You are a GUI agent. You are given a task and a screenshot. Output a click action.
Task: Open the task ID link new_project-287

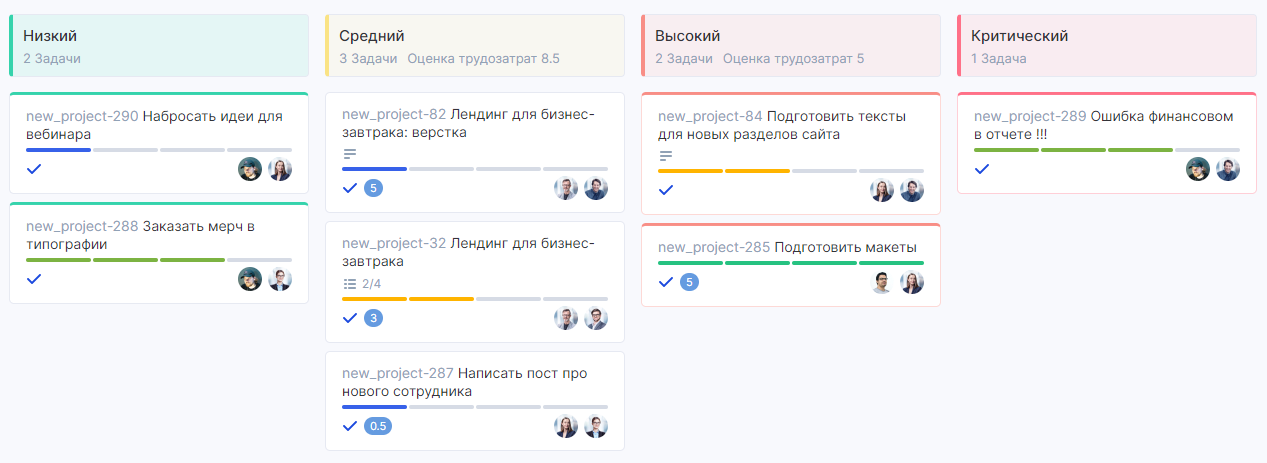point(398,373)
